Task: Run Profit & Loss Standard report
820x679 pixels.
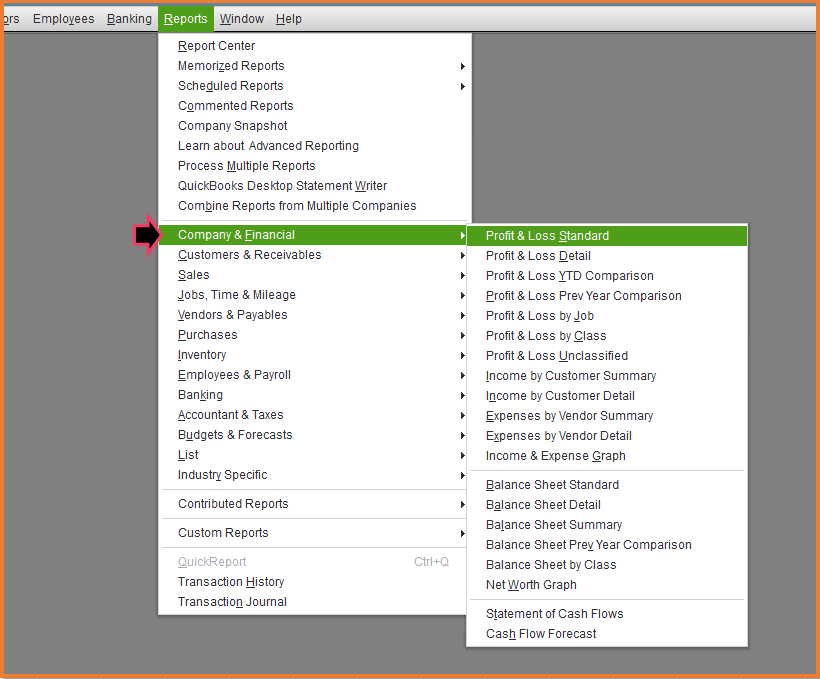Action: [607, 236]
